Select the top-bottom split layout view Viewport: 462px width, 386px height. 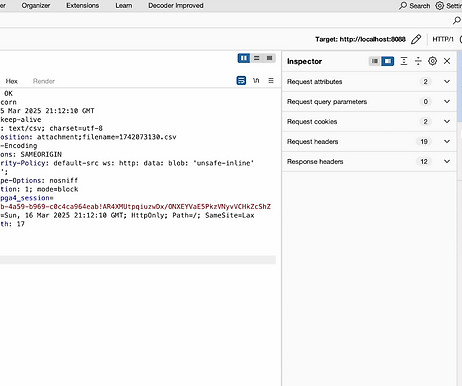pyautogui.click(x=257, y=58)
